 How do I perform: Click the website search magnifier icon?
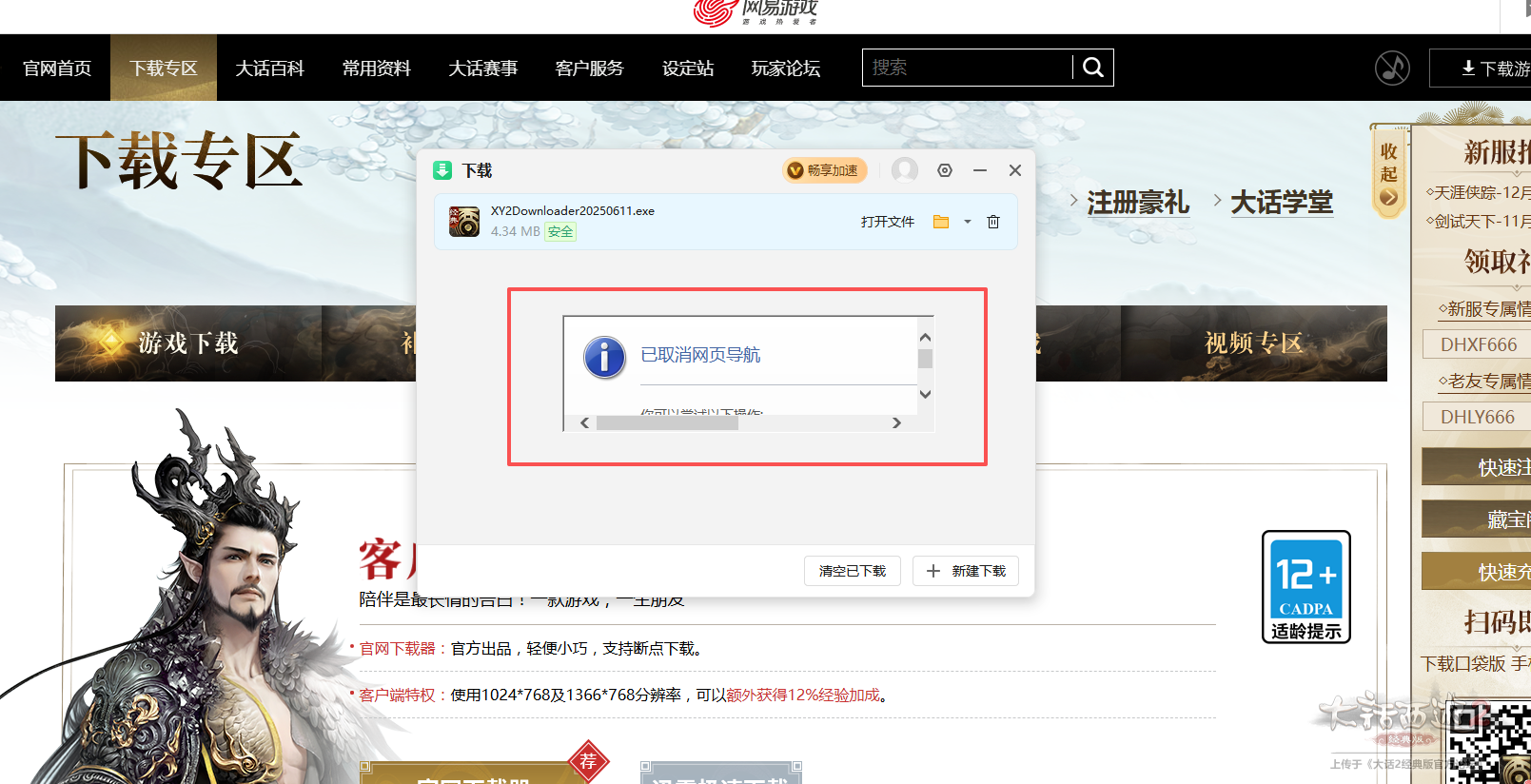tap(1093, 68)
